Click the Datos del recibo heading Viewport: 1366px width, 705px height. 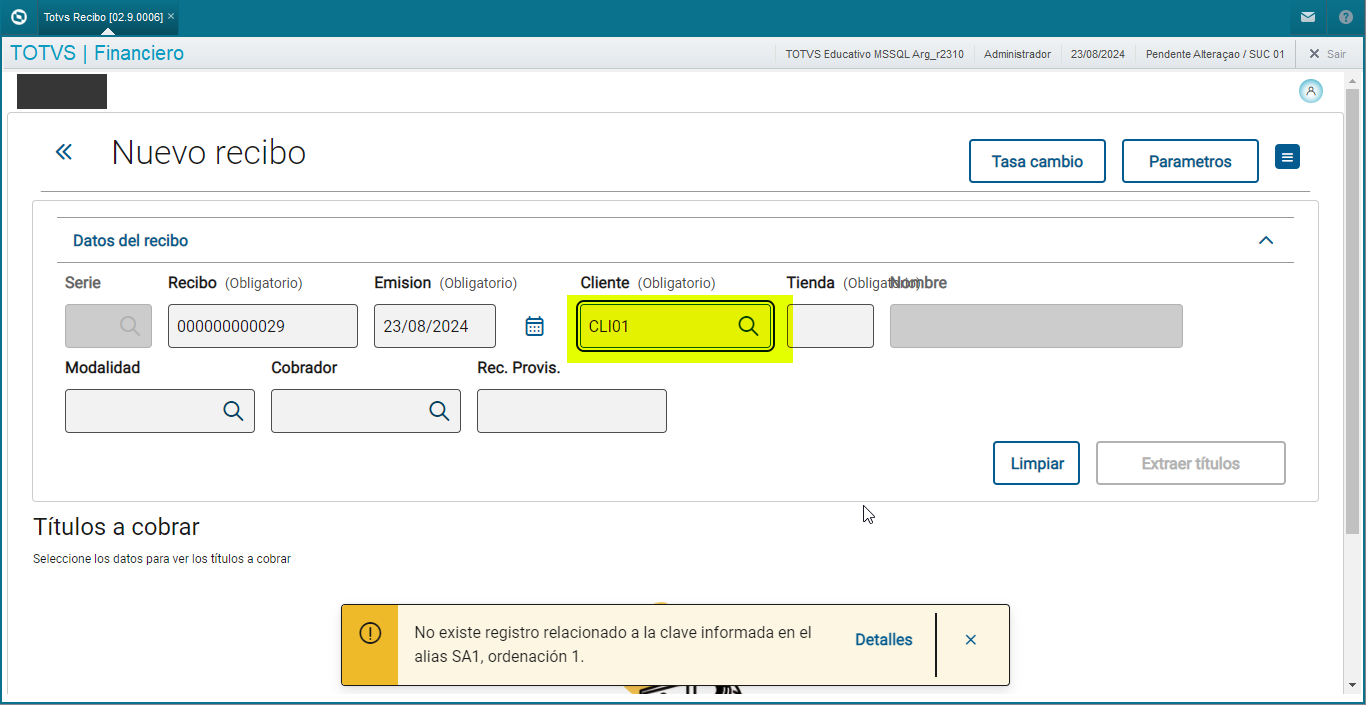pyautogui.click(x=130, y=241)
